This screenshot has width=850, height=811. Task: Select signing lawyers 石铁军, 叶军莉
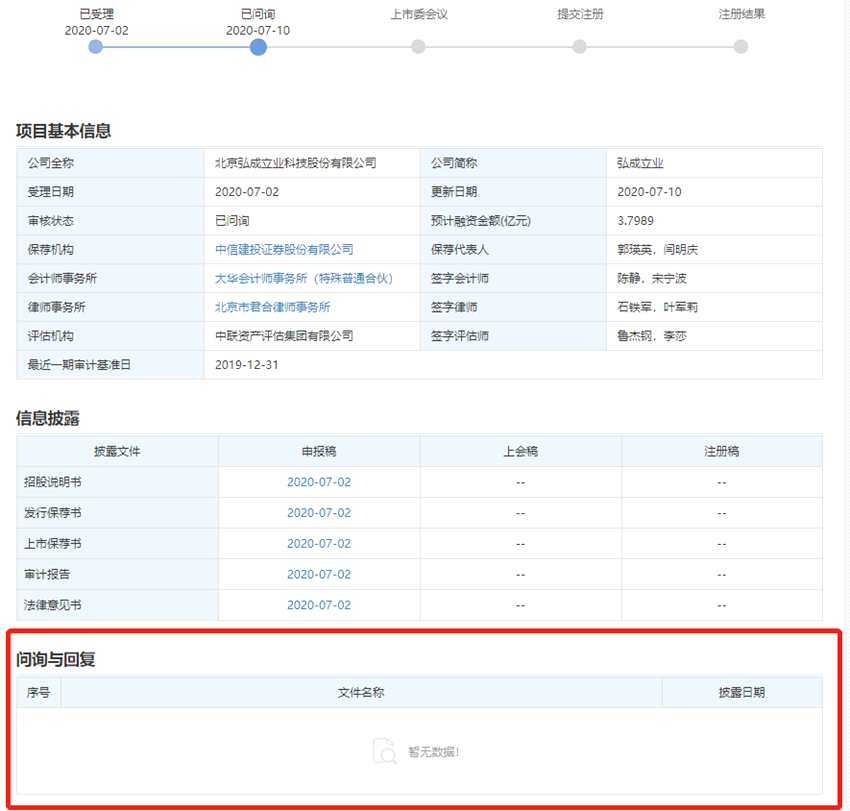tap(658, 307)
